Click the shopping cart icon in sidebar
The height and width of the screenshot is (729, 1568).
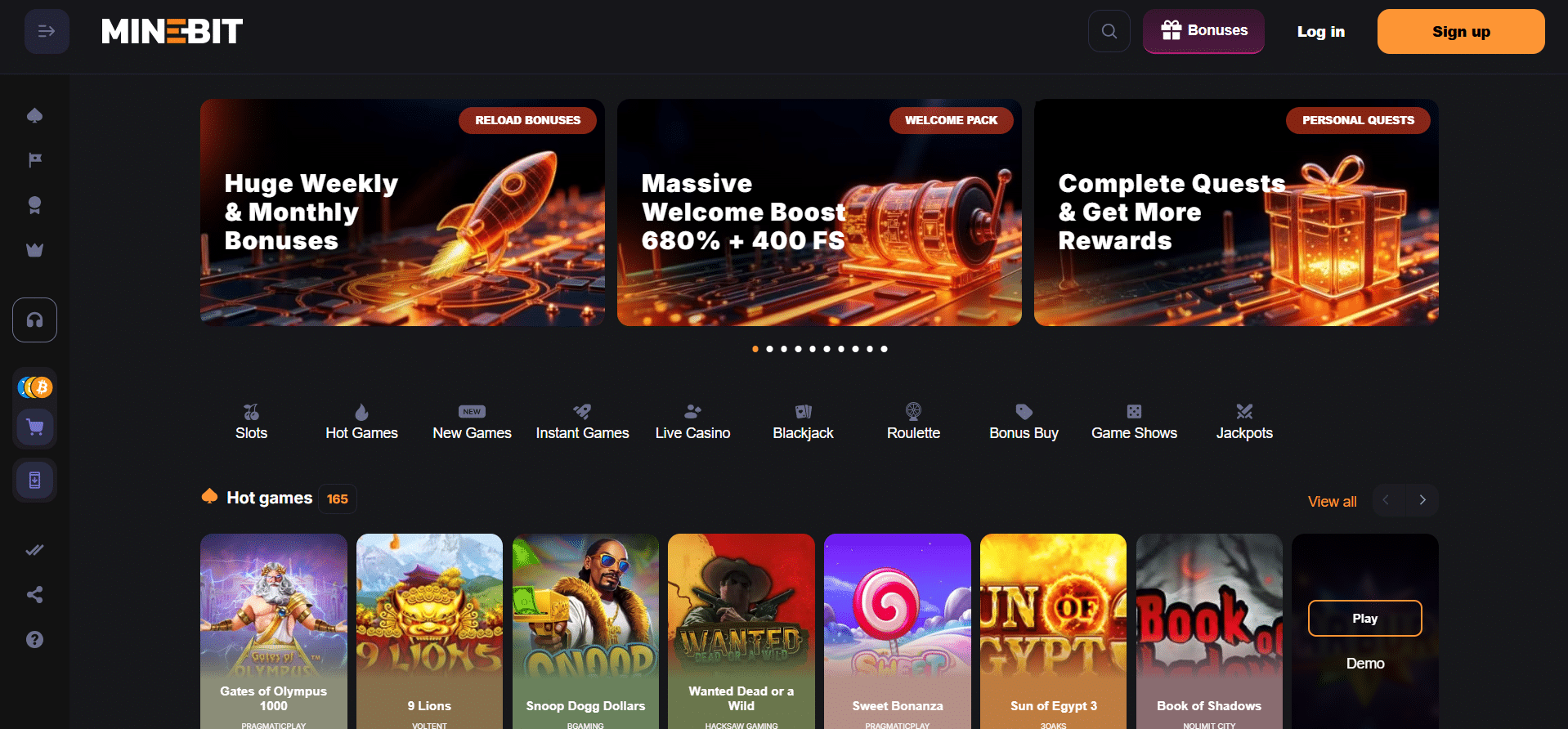point(34,427)
